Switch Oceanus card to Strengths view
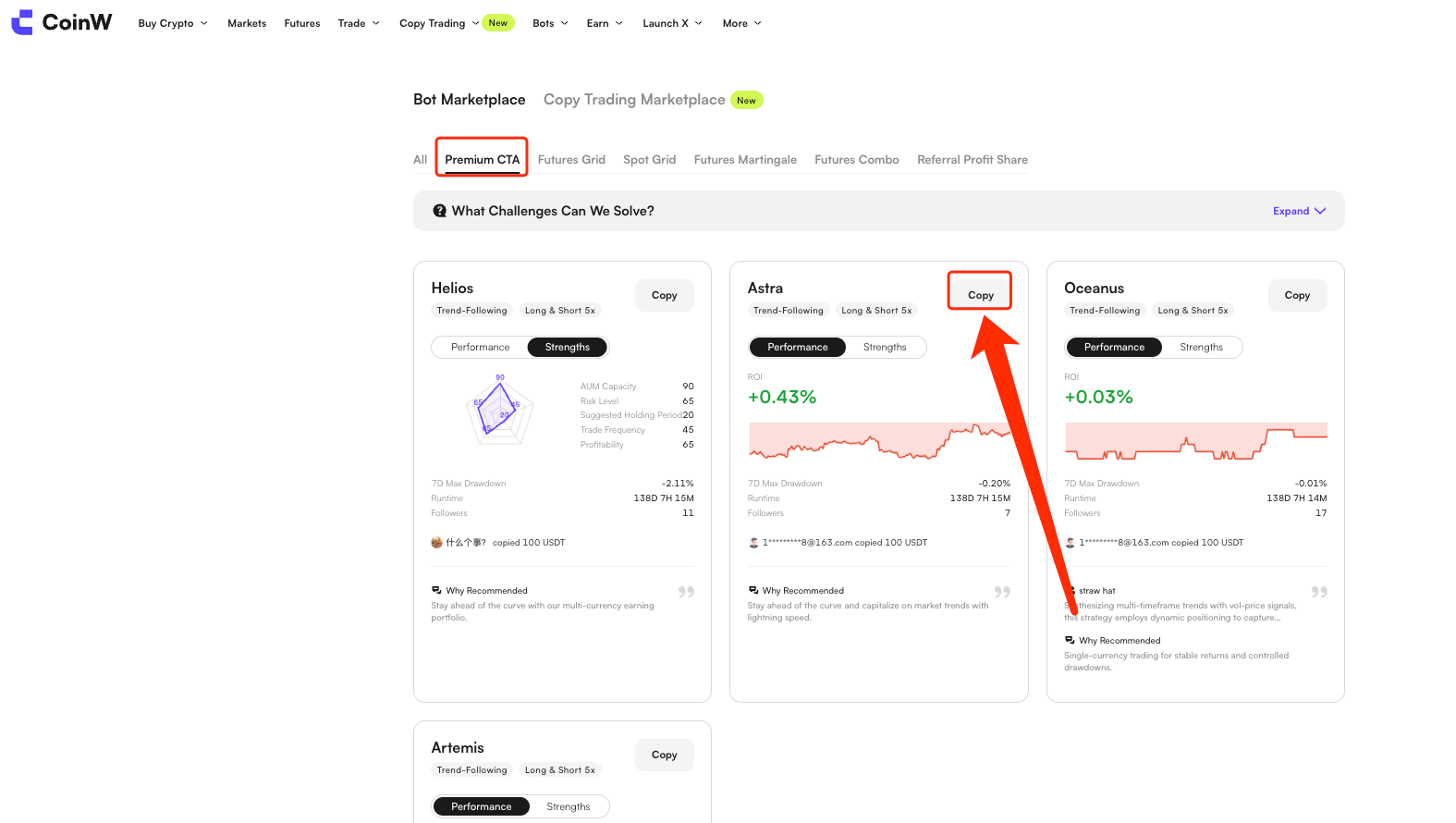1456x823 pixels. pos(1202,347)
